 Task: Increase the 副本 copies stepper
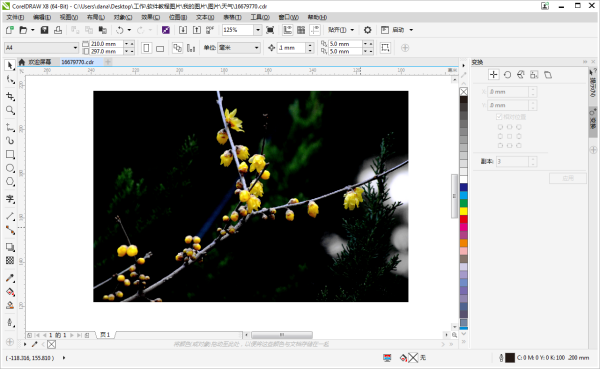coord(533,159)
